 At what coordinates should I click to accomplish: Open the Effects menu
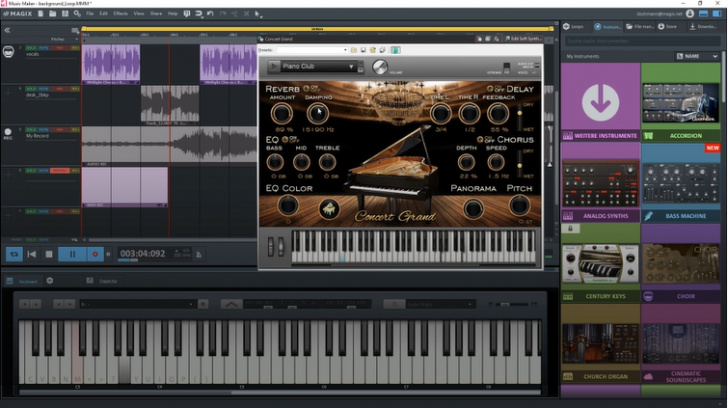[x=121, y=14]
